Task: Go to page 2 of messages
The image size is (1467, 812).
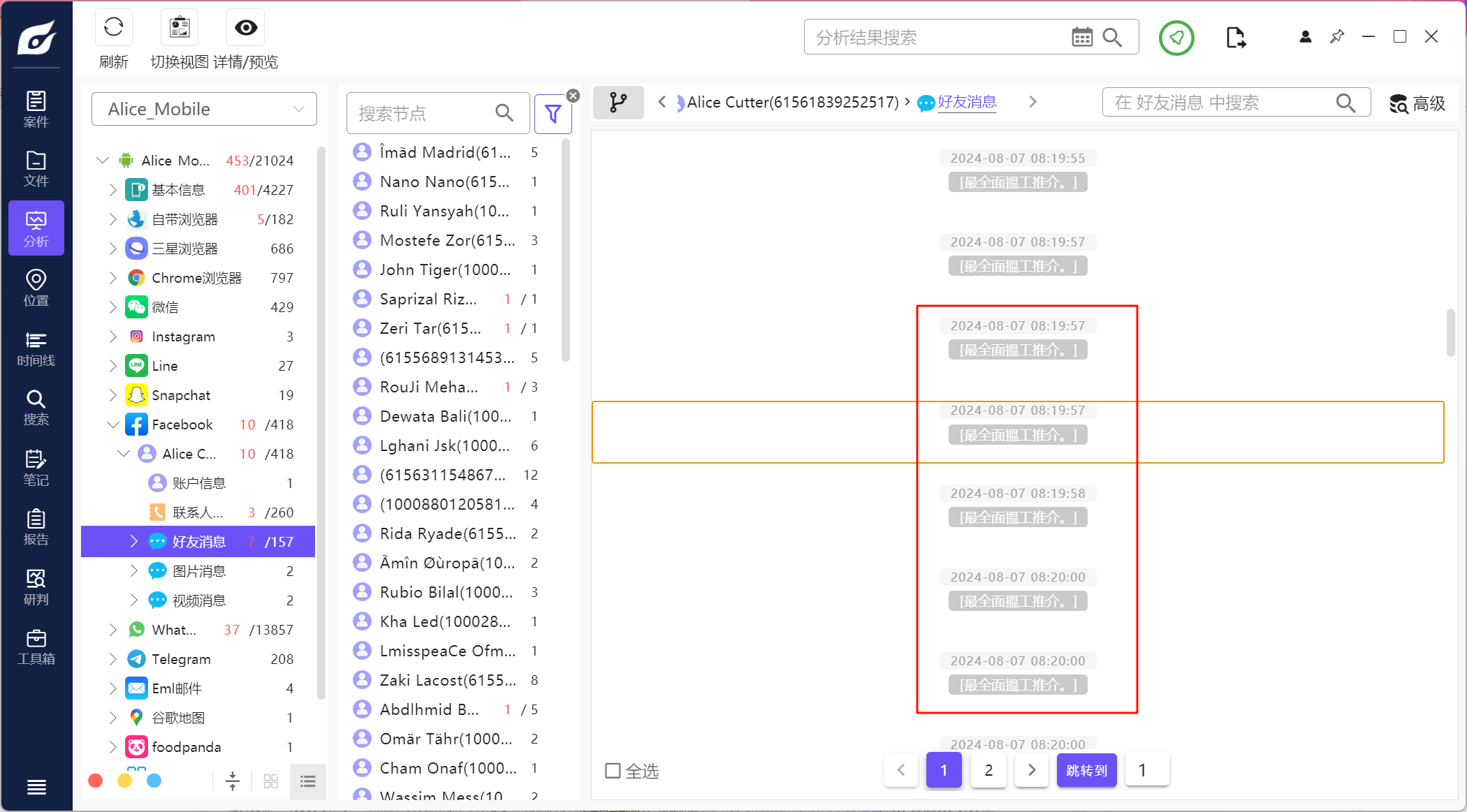Action: (x=988, y=770)
